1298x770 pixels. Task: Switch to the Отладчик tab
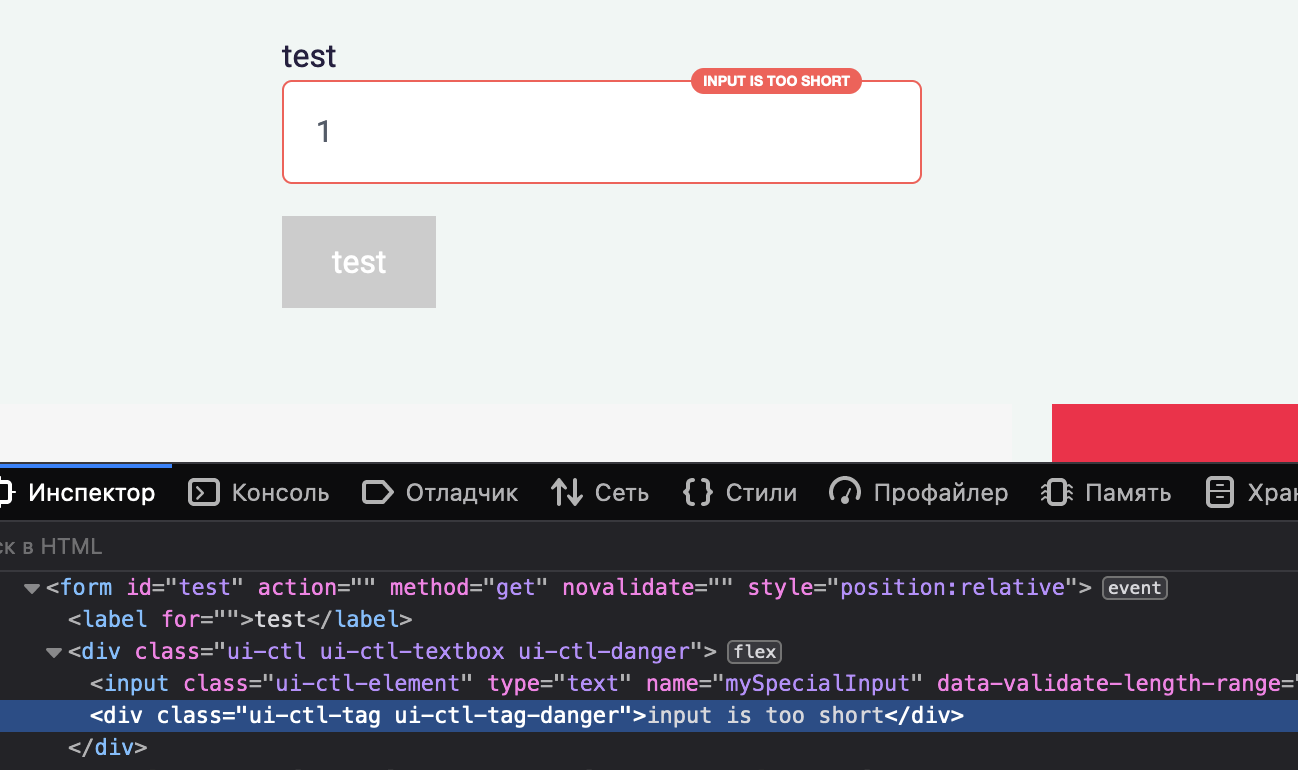tap(440, 492)
